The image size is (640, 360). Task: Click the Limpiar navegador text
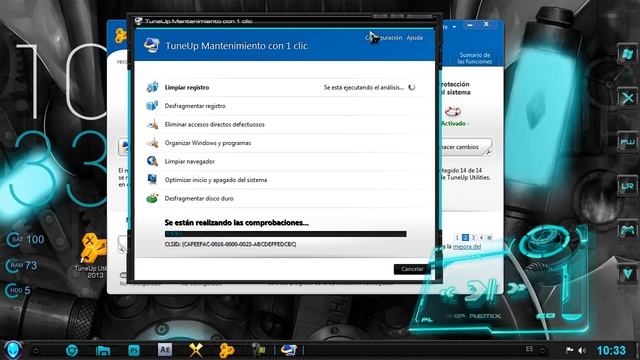click(189, 161)
